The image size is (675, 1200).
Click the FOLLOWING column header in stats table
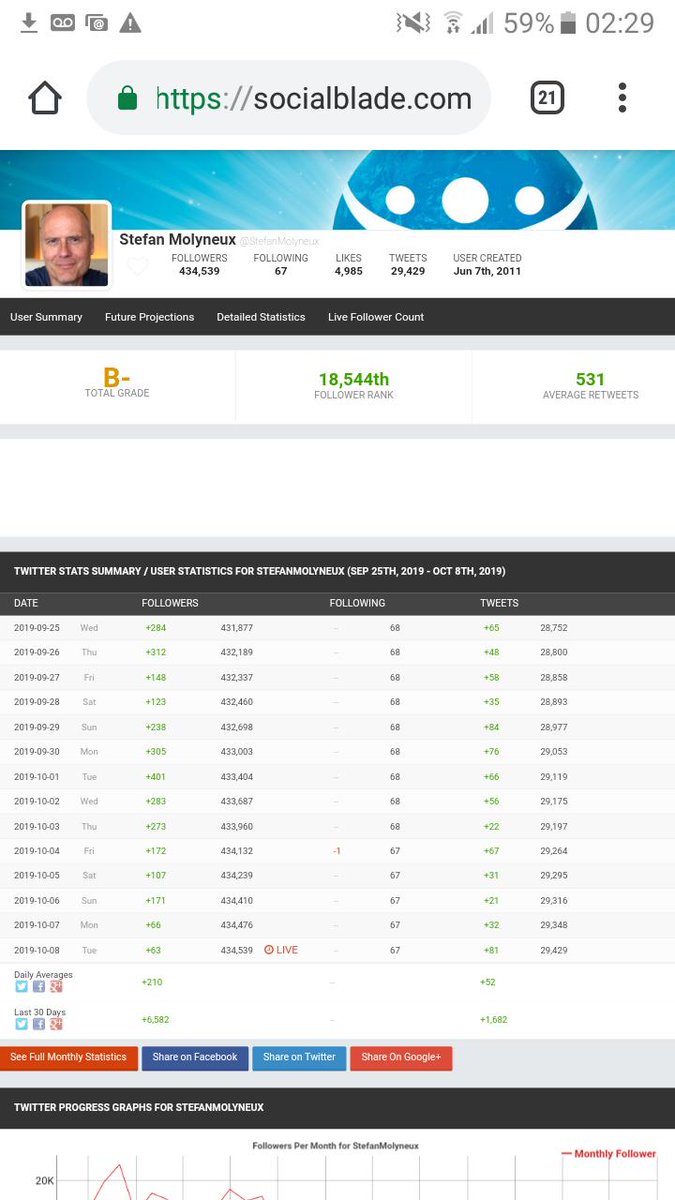pos(357,603)
